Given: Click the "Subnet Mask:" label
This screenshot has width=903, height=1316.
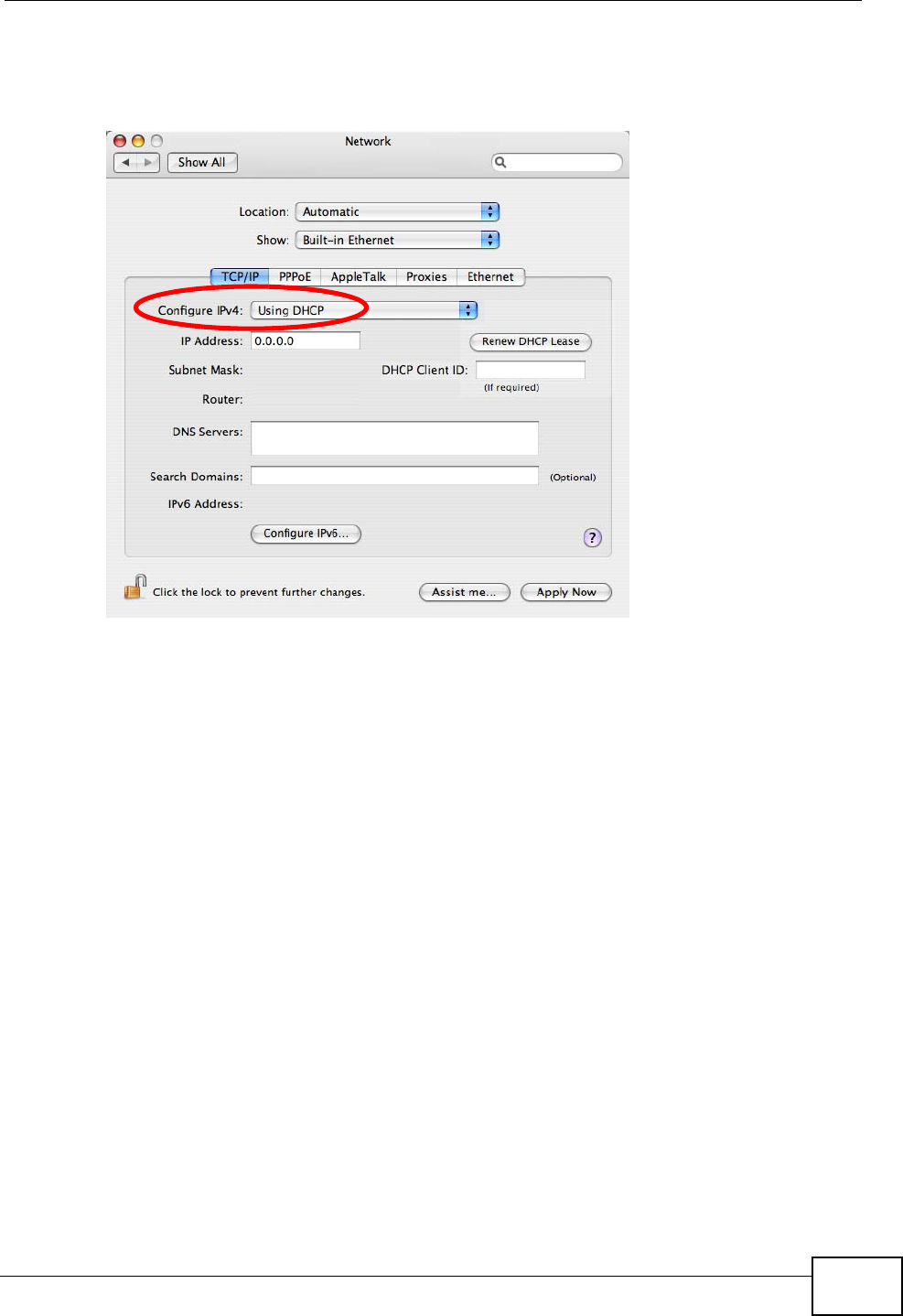Looking at the screenshot, I should [206, 370].
